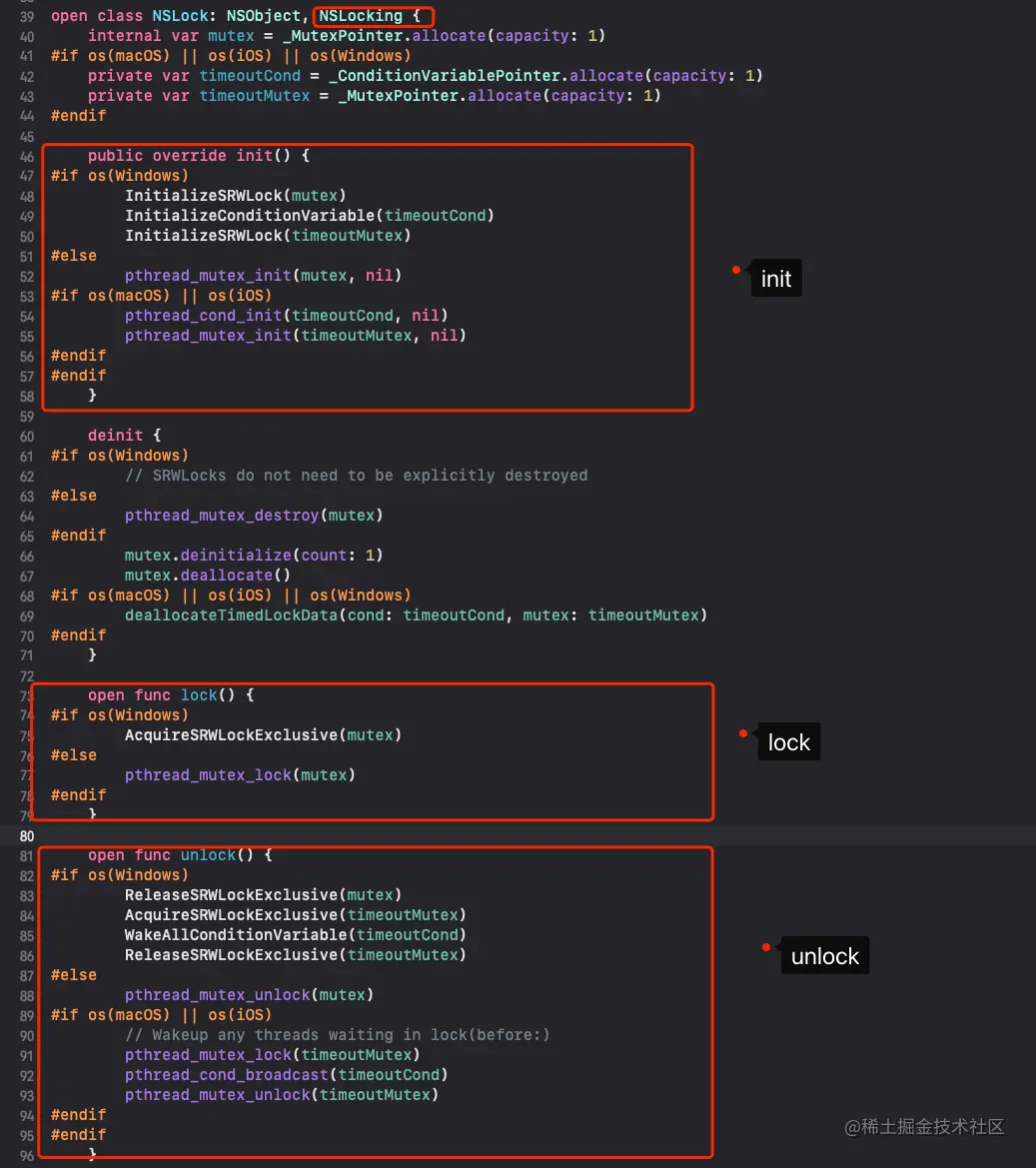Click line number 80 in the gutter
The height and width of the screenshot is (1168, 1036).
click(27, 835)
